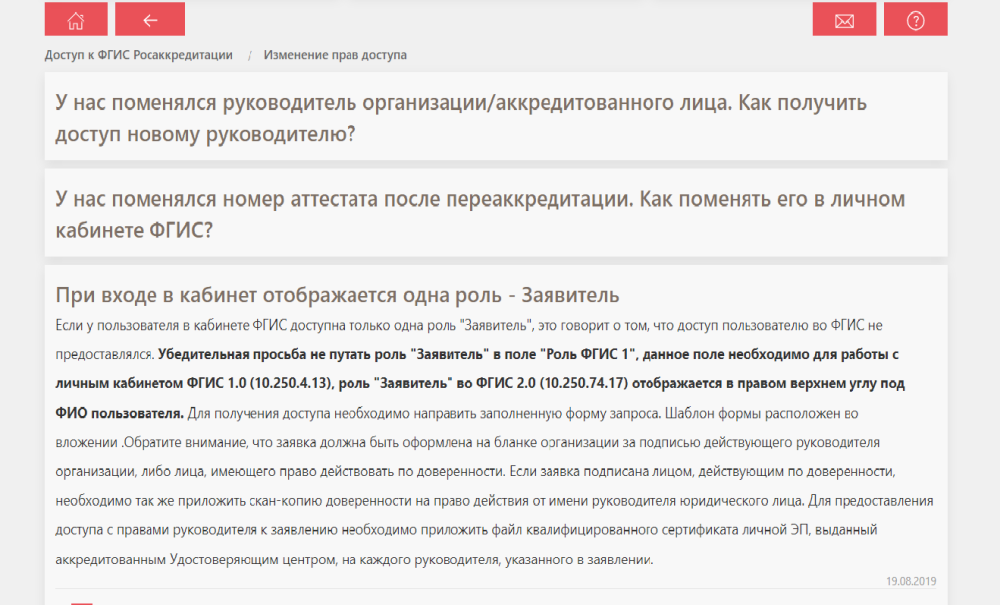The image size is (1000, 605).
Task: Click the back arrow button
Action: (150, 20)
